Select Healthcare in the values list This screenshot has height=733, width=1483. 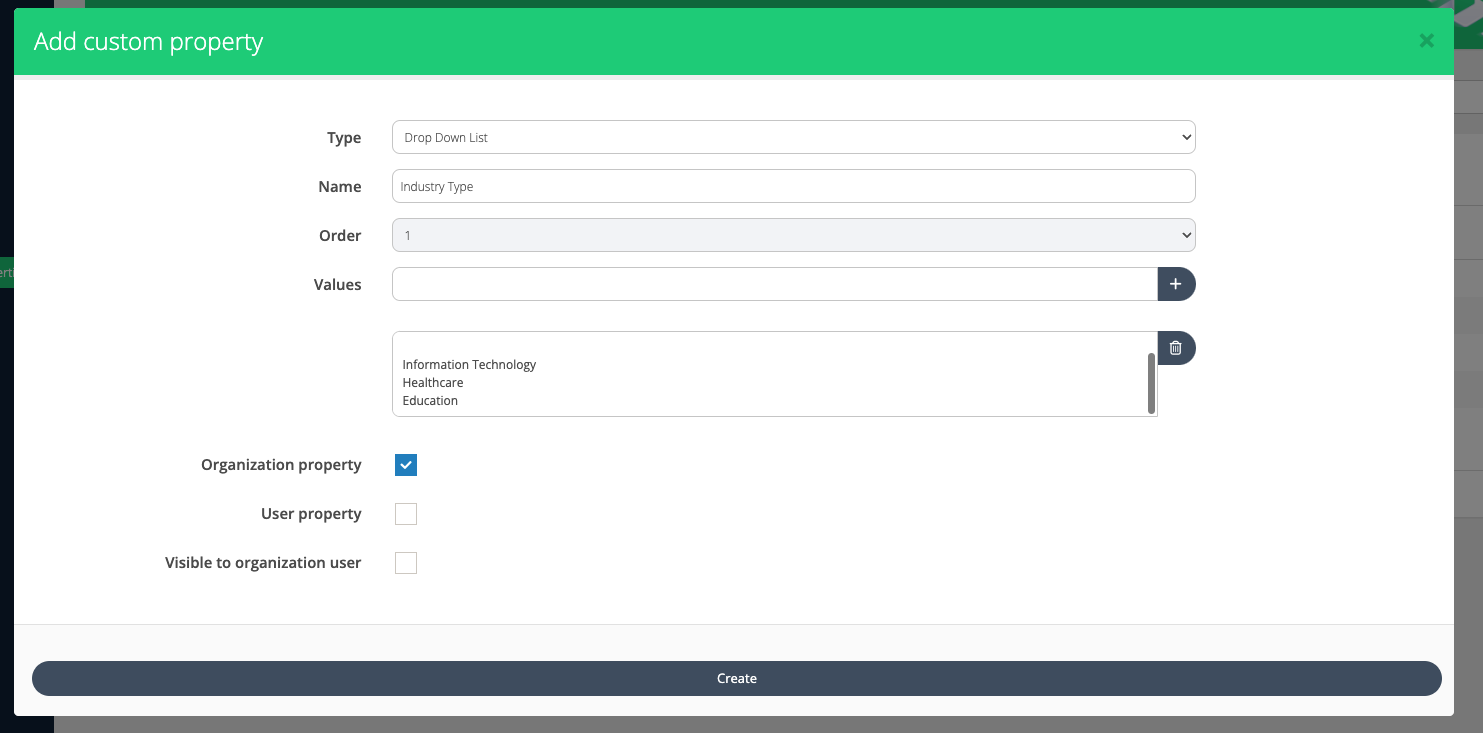[433, 383]
